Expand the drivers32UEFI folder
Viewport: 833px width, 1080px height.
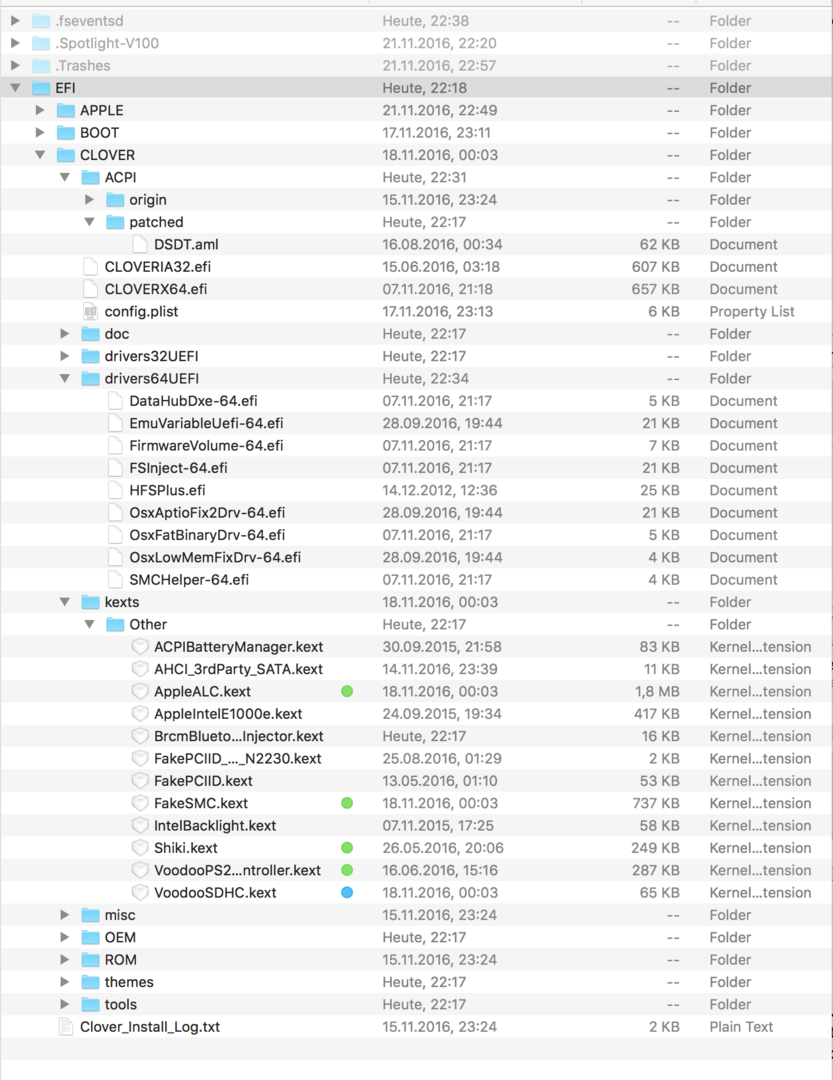[x=65, y=356]
